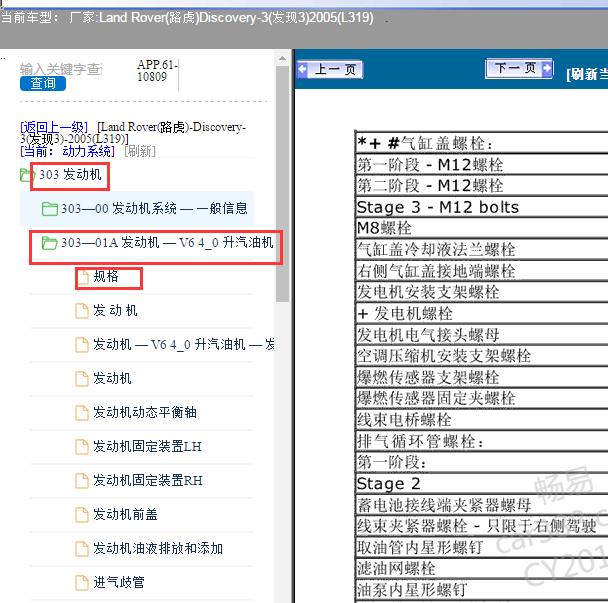Select table row 蓄电池接线端夹紧器螺母
The height and width of the screenshot is (603, 608).
coord(482,505)
